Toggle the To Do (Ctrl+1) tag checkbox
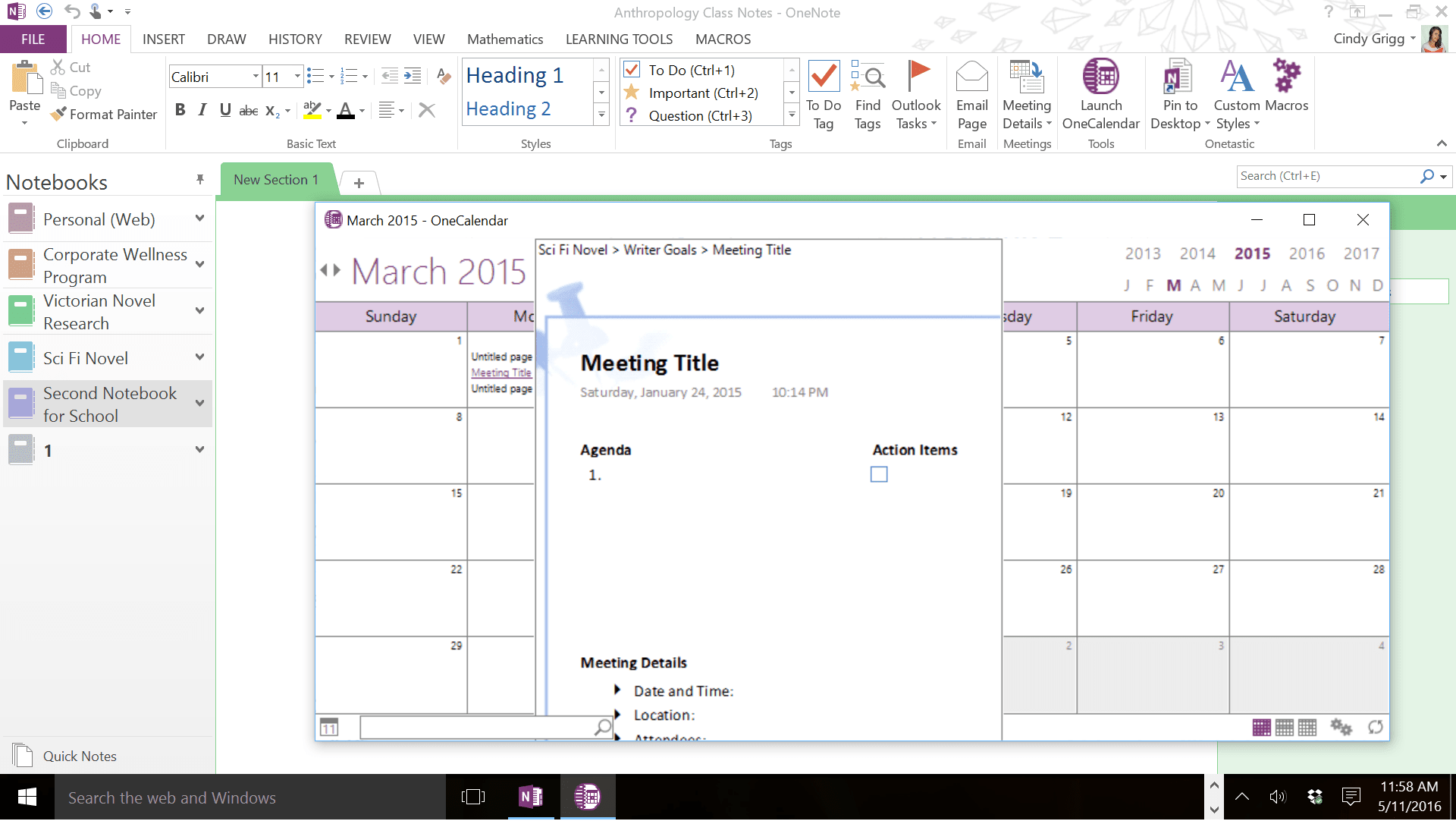This screenshot has height=821, width=1456. [631, 70]
